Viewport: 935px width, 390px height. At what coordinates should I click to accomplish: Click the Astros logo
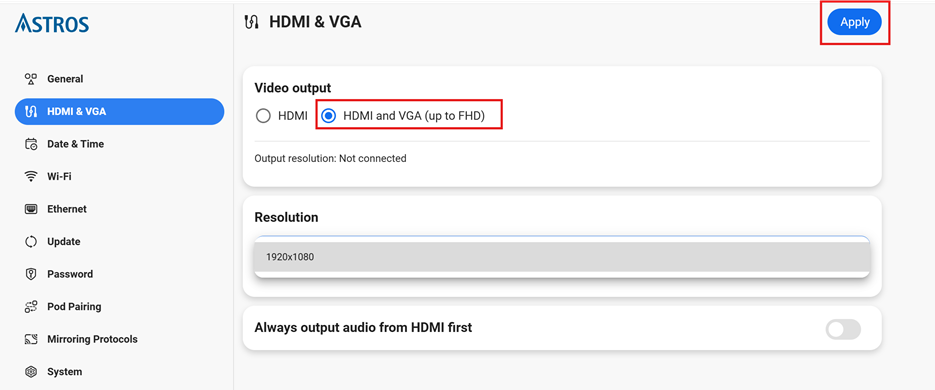coord(52,23)
